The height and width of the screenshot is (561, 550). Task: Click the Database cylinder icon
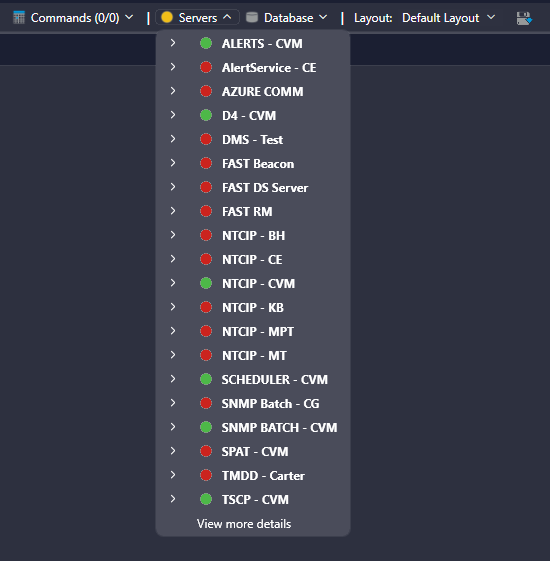(252, 17)
